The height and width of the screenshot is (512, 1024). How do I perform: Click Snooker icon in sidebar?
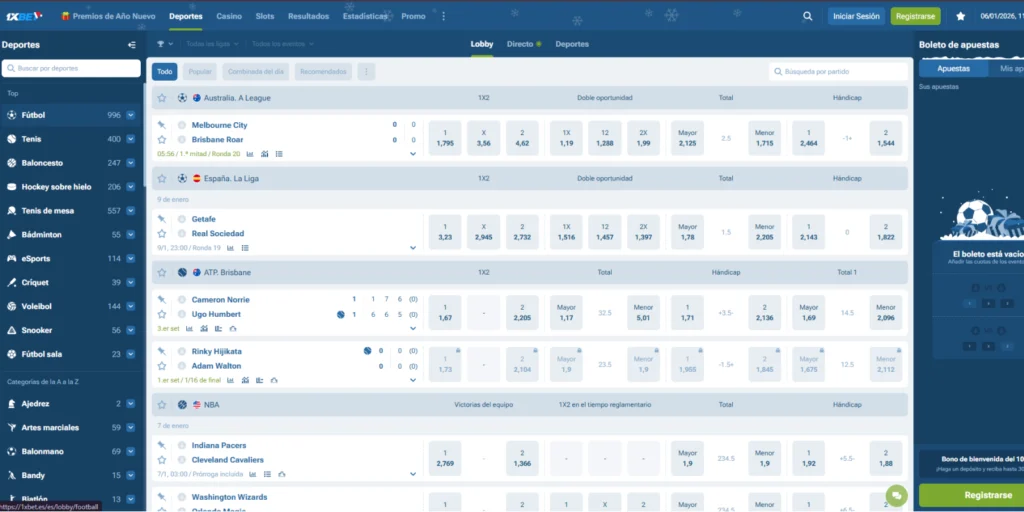pyautogui.click(x=12, y=330)
